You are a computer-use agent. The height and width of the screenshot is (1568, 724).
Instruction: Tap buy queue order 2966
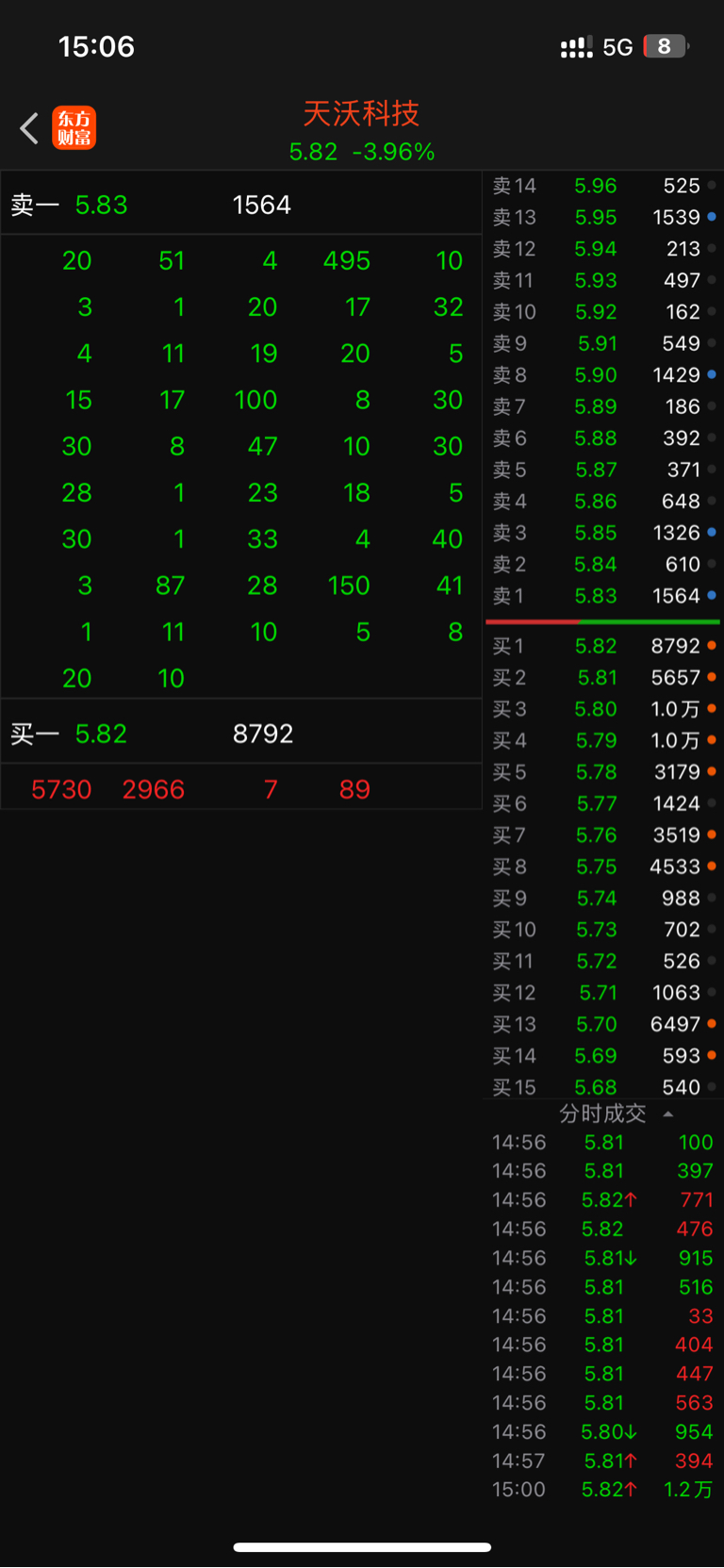(x=154, y=790)
